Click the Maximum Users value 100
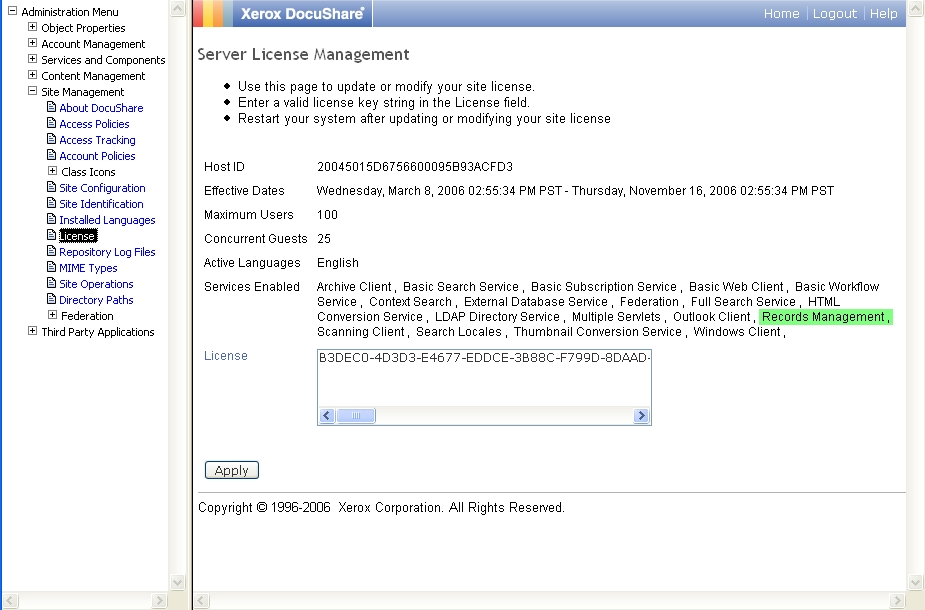The height and width of the screenshot is (610, 925). [327, 215]
